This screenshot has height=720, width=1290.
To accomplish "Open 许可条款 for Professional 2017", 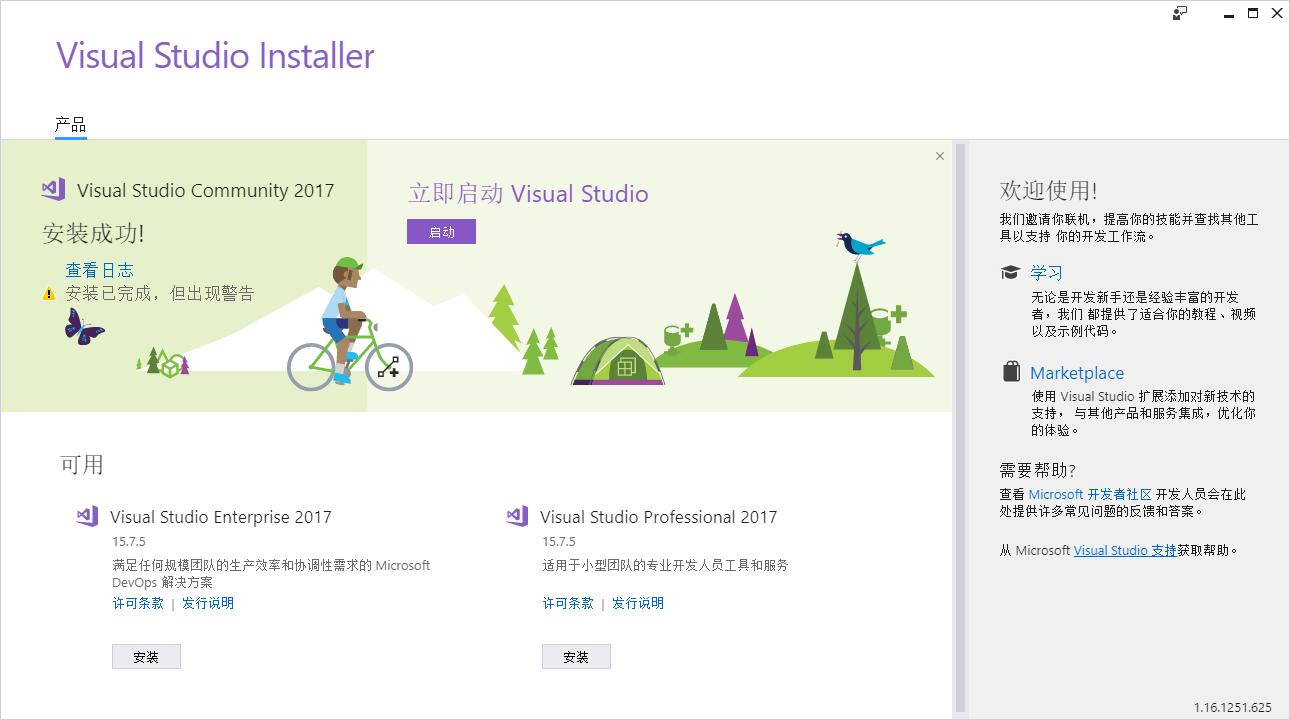I will tap(568, 603).
